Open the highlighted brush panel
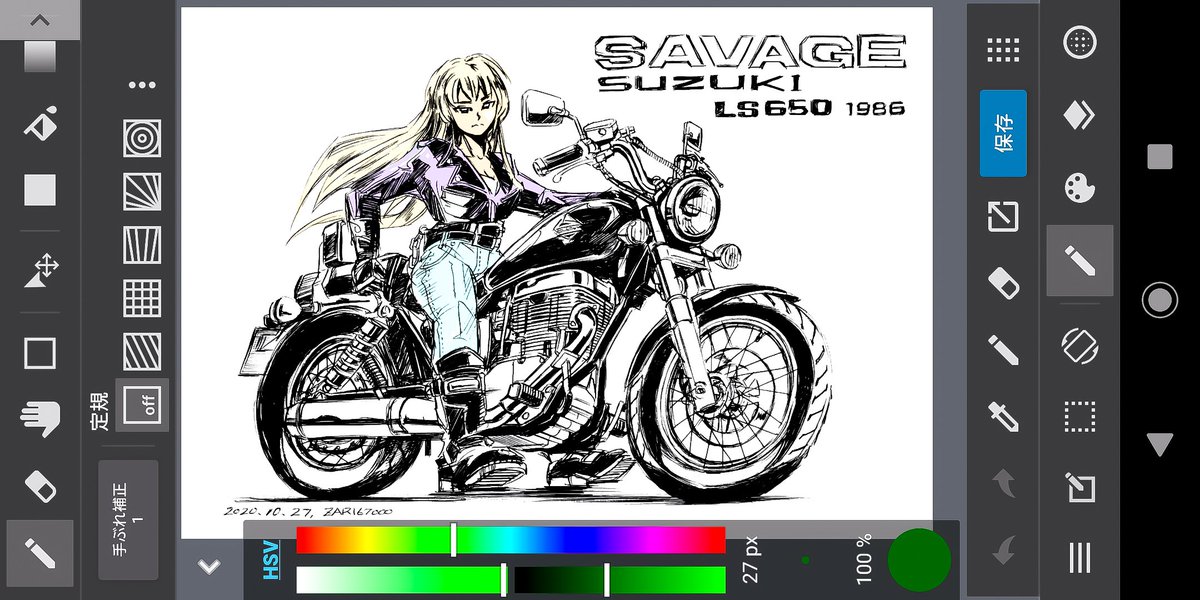1200x600 pixels. [1080, 261]
